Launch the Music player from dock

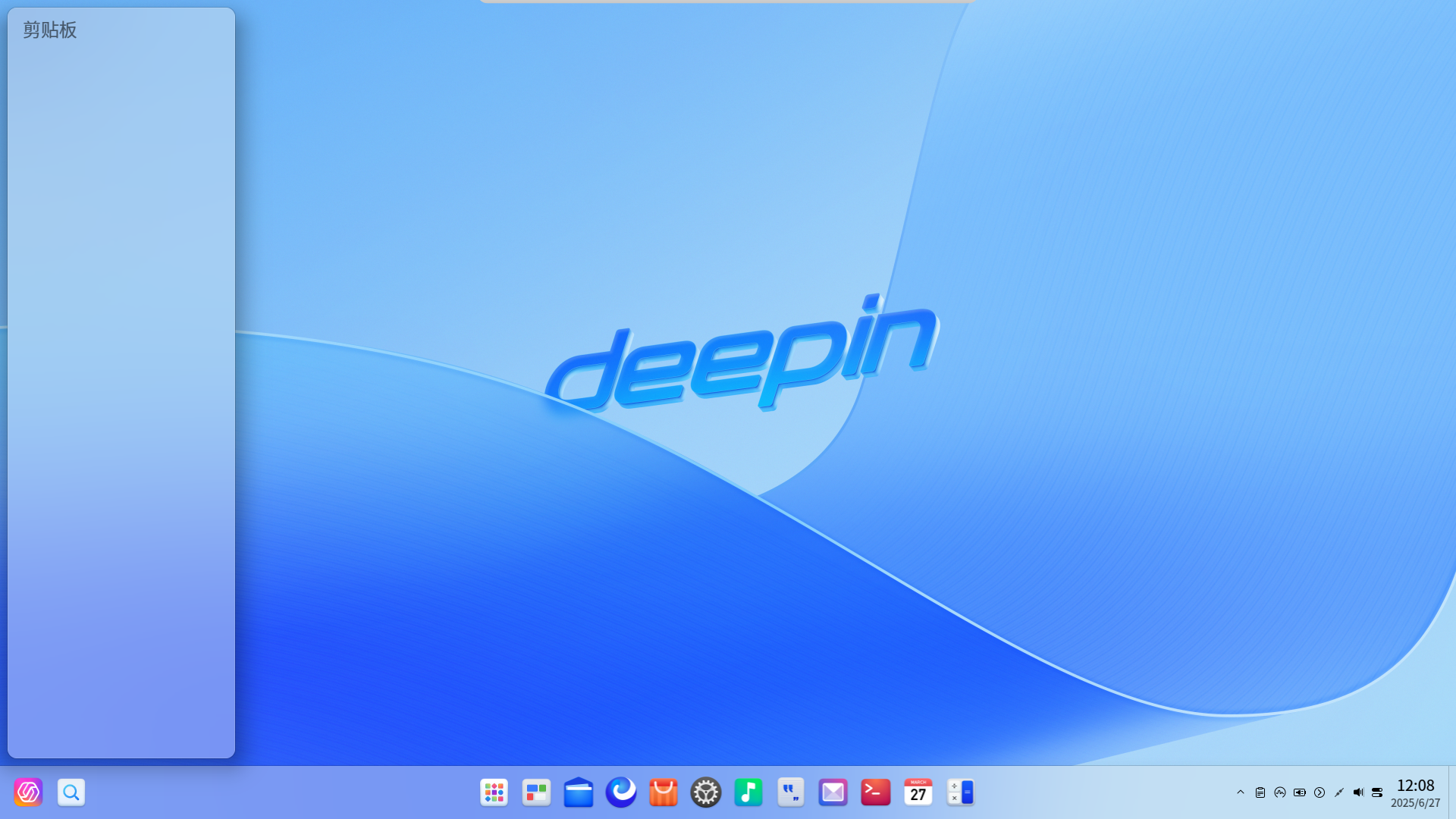748,792
